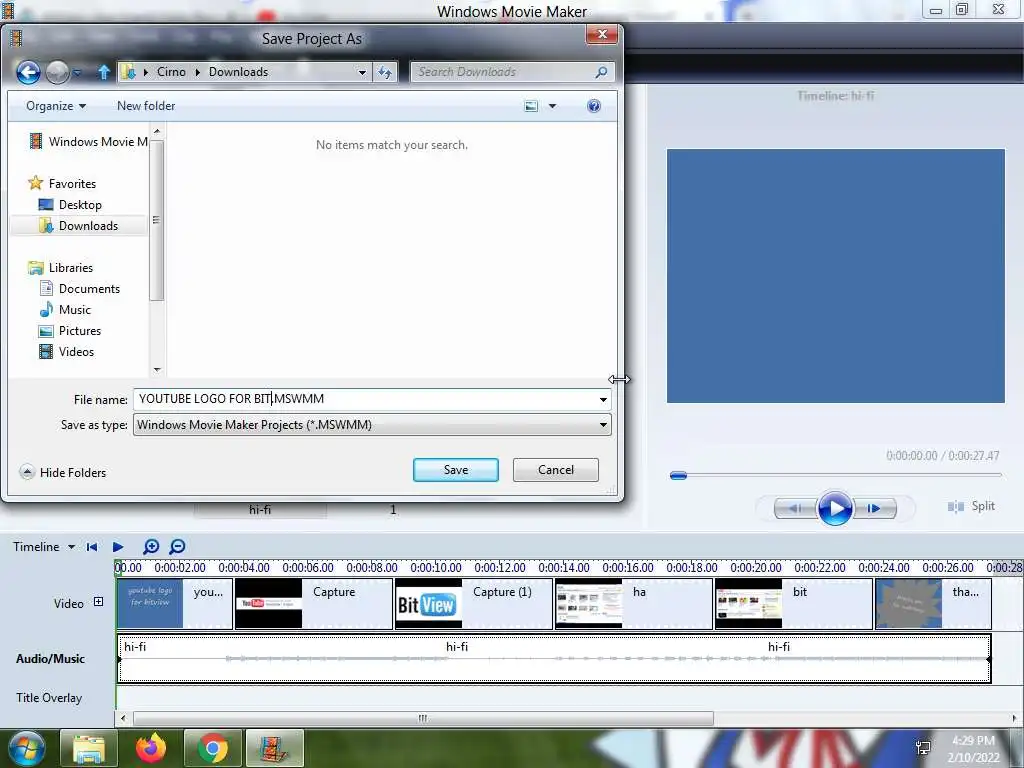This screenshot has width=1024, height=768.
Task: Click the forward navigation arrow in dialog
Action: (57, 72)
